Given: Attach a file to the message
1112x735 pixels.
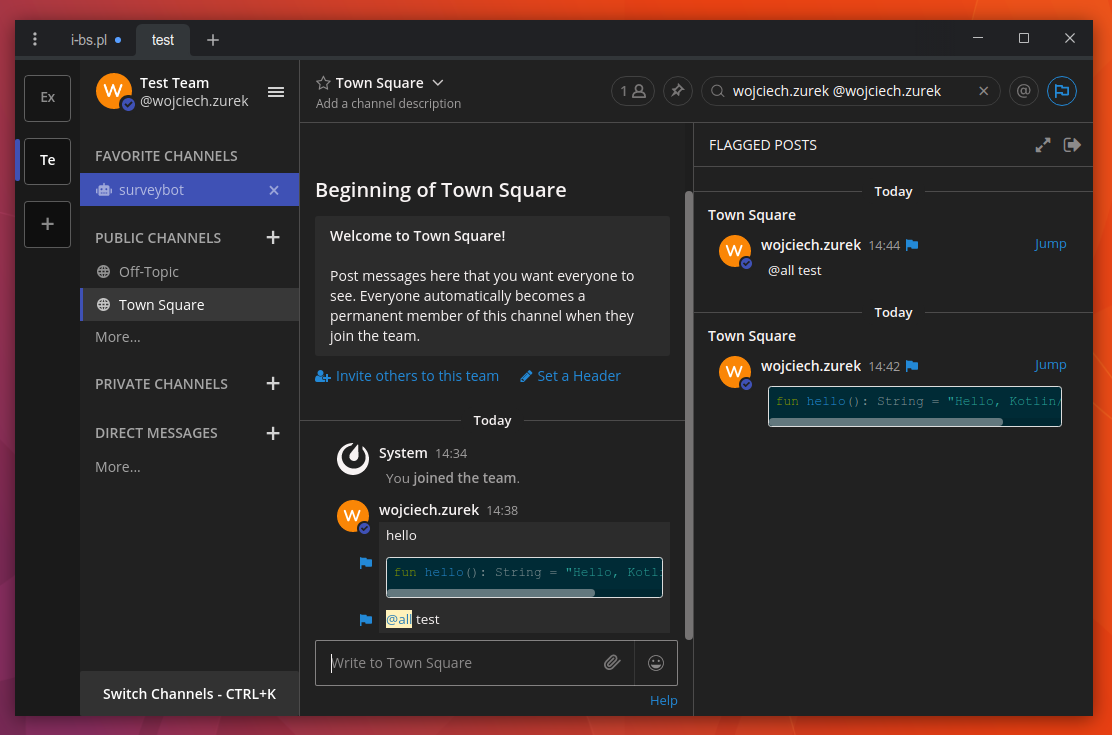Looking at the screenshot, I should click(612, 663).
